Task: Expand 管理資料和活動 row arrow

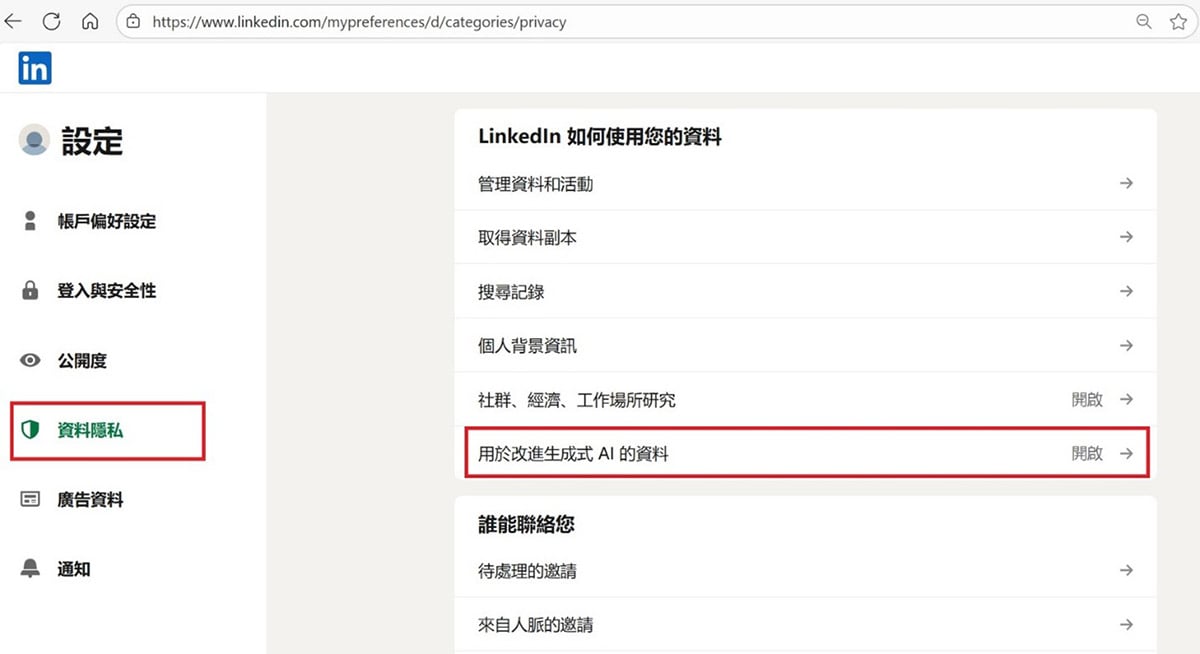Action: point(1126,184)
